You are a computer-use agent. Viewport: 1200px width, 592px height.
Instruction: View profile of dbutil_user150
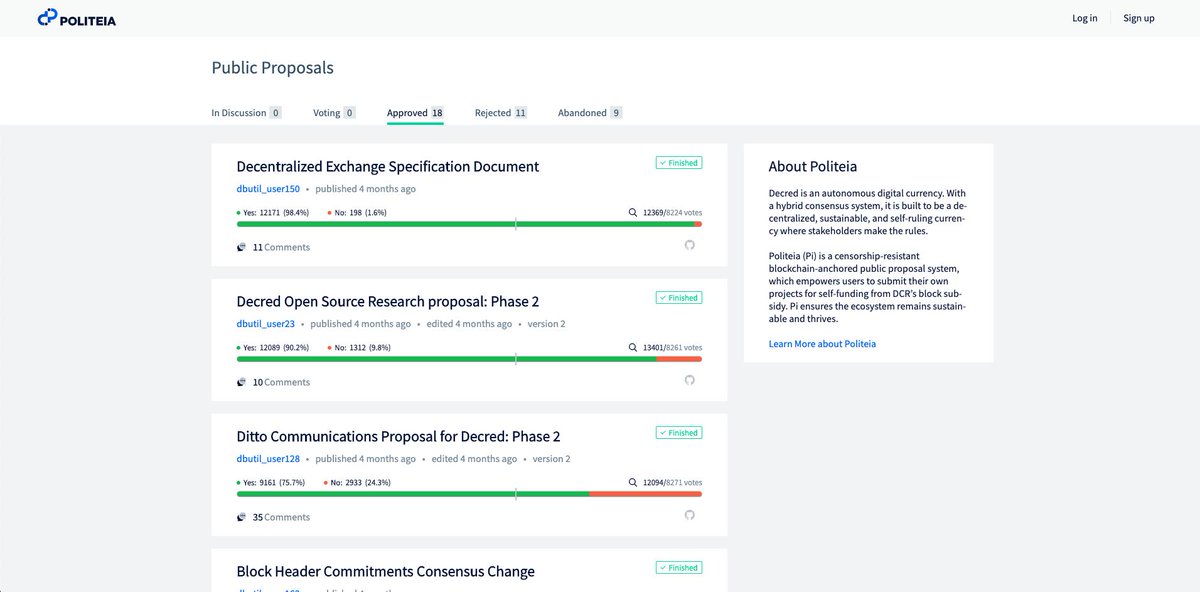click(x=268, y=189)
